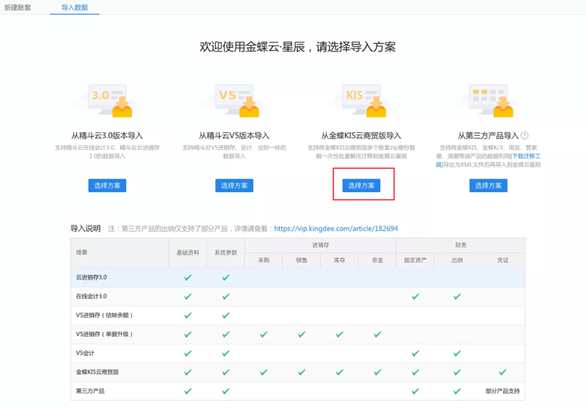The image size is (586, 408).
Task: Click 固定资产 checkmark in V5会计 row
Action: 415,353
